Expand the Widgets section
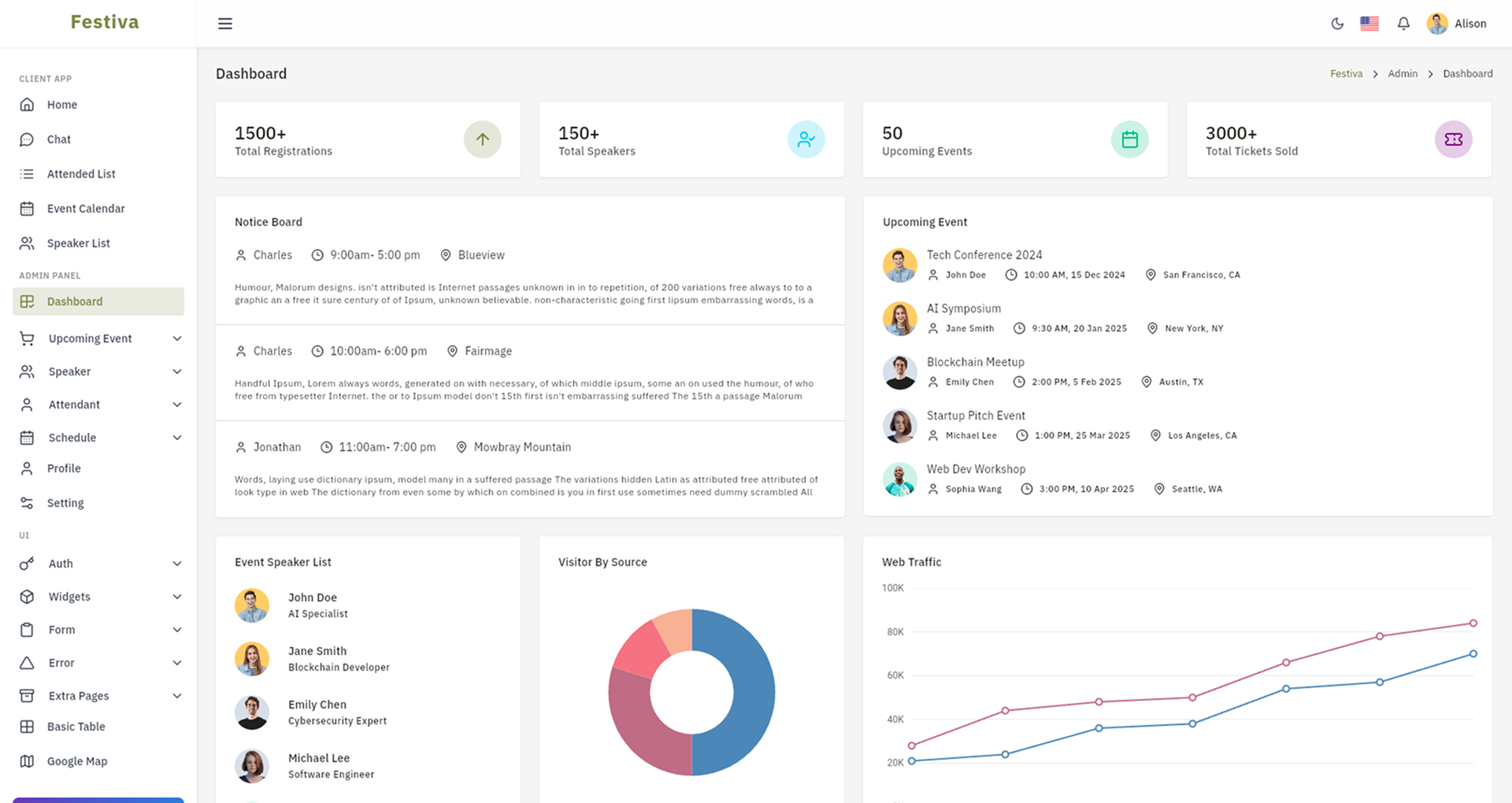Screen dimensions: 1512x803 [69, 596]
